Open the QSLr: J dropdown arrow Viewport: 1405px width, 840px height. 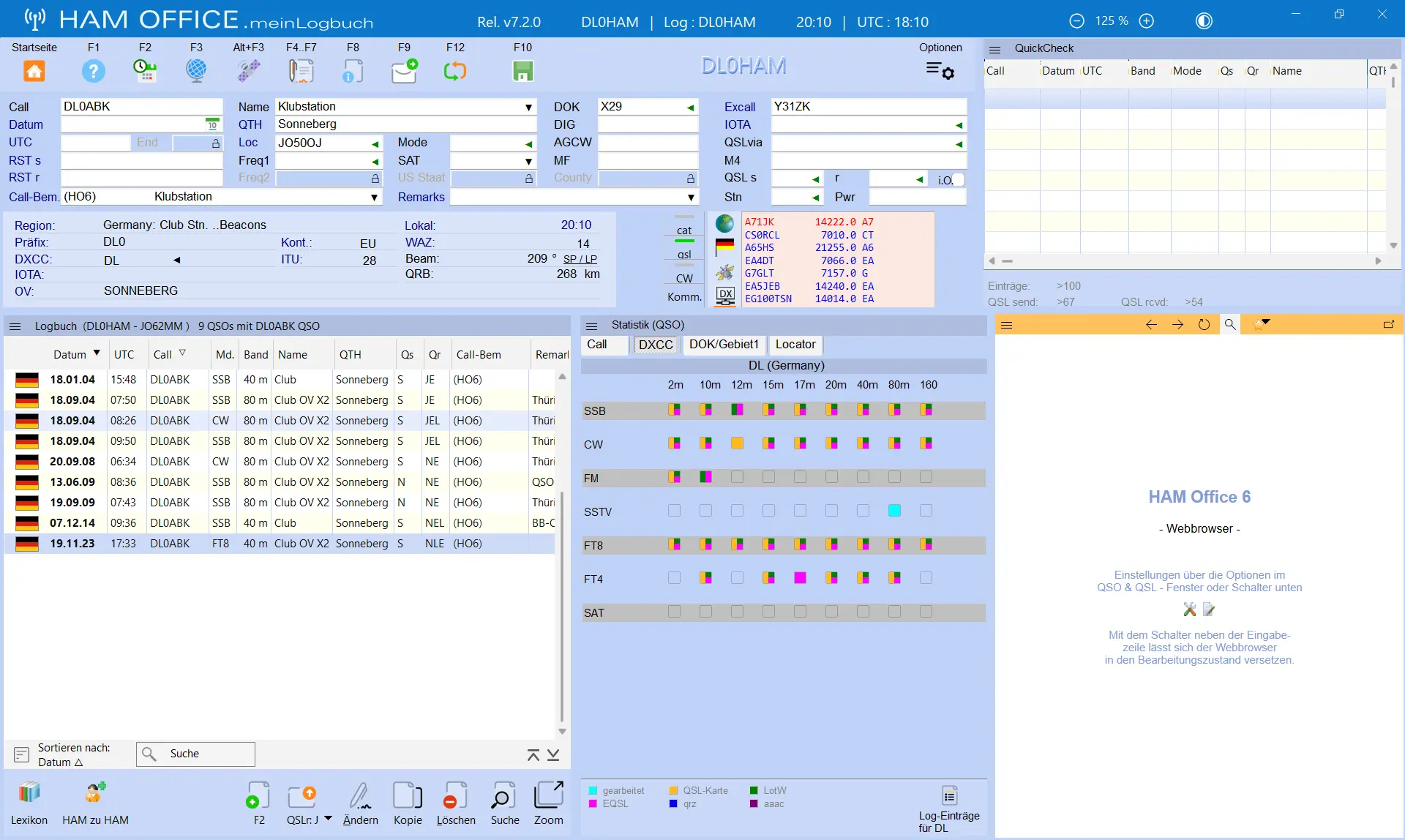(328, 819)
